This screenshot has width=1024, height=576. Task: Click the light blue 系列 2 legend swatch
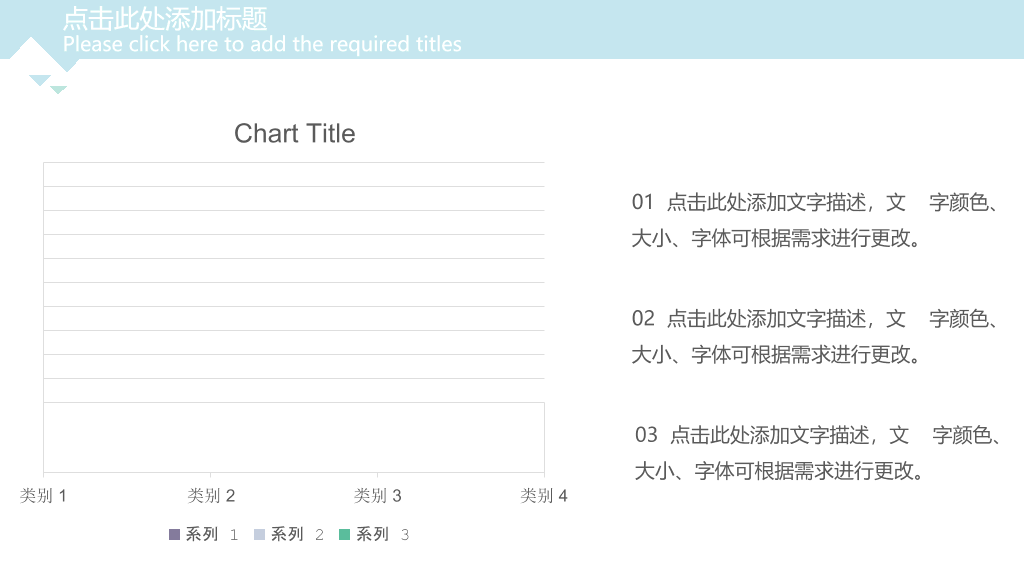(259, 534)
